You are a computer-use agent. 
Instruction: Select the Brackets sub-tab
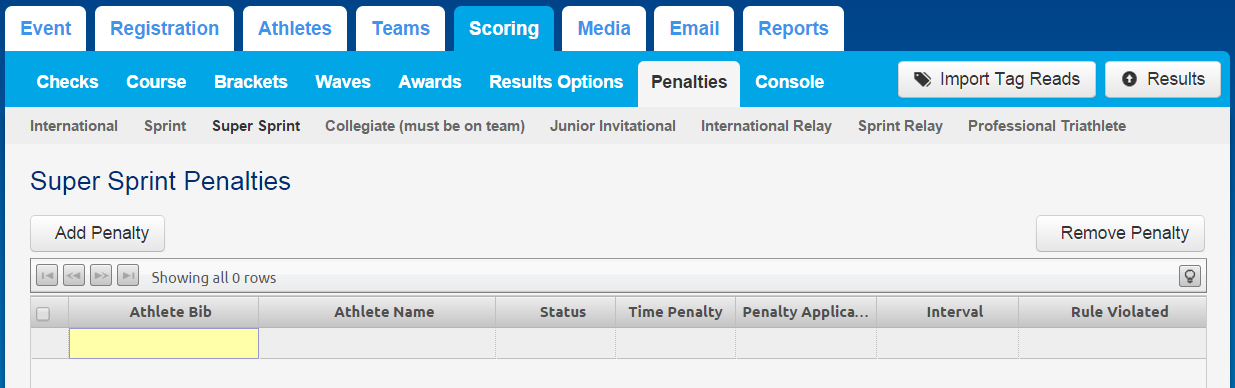coord(251,82)
